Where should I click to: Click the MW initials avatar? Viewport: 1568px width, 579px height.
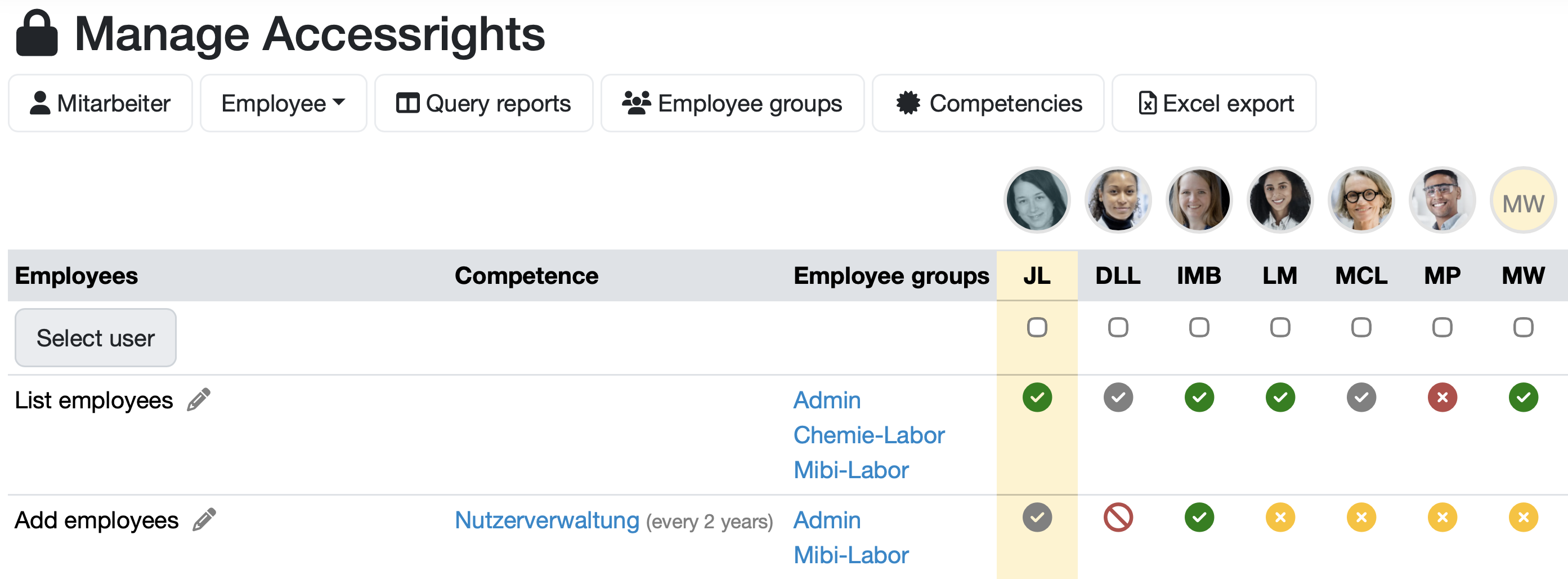point(1523,202)
